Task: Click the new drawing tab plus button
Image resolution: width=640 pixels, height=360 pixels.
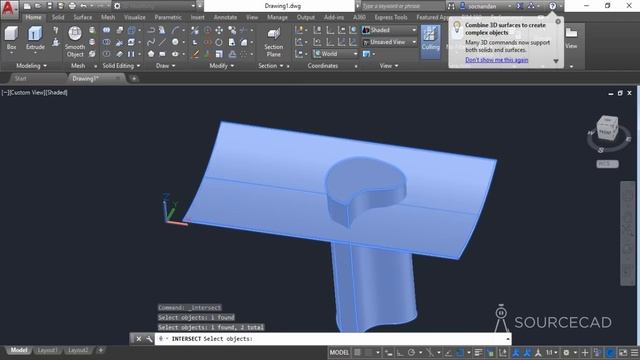Action: pos(134,78)
